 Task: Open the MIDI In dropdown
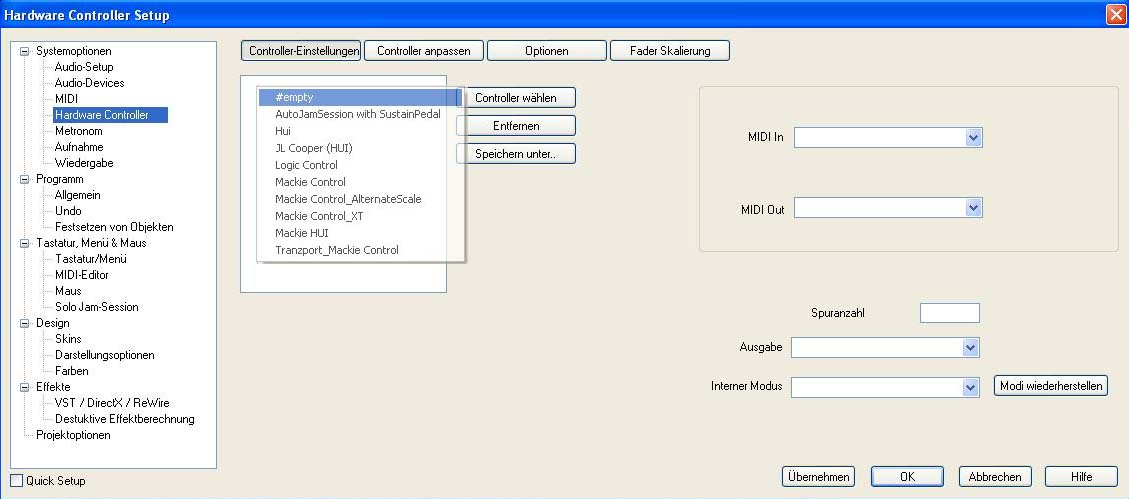[x=973, y=138]
